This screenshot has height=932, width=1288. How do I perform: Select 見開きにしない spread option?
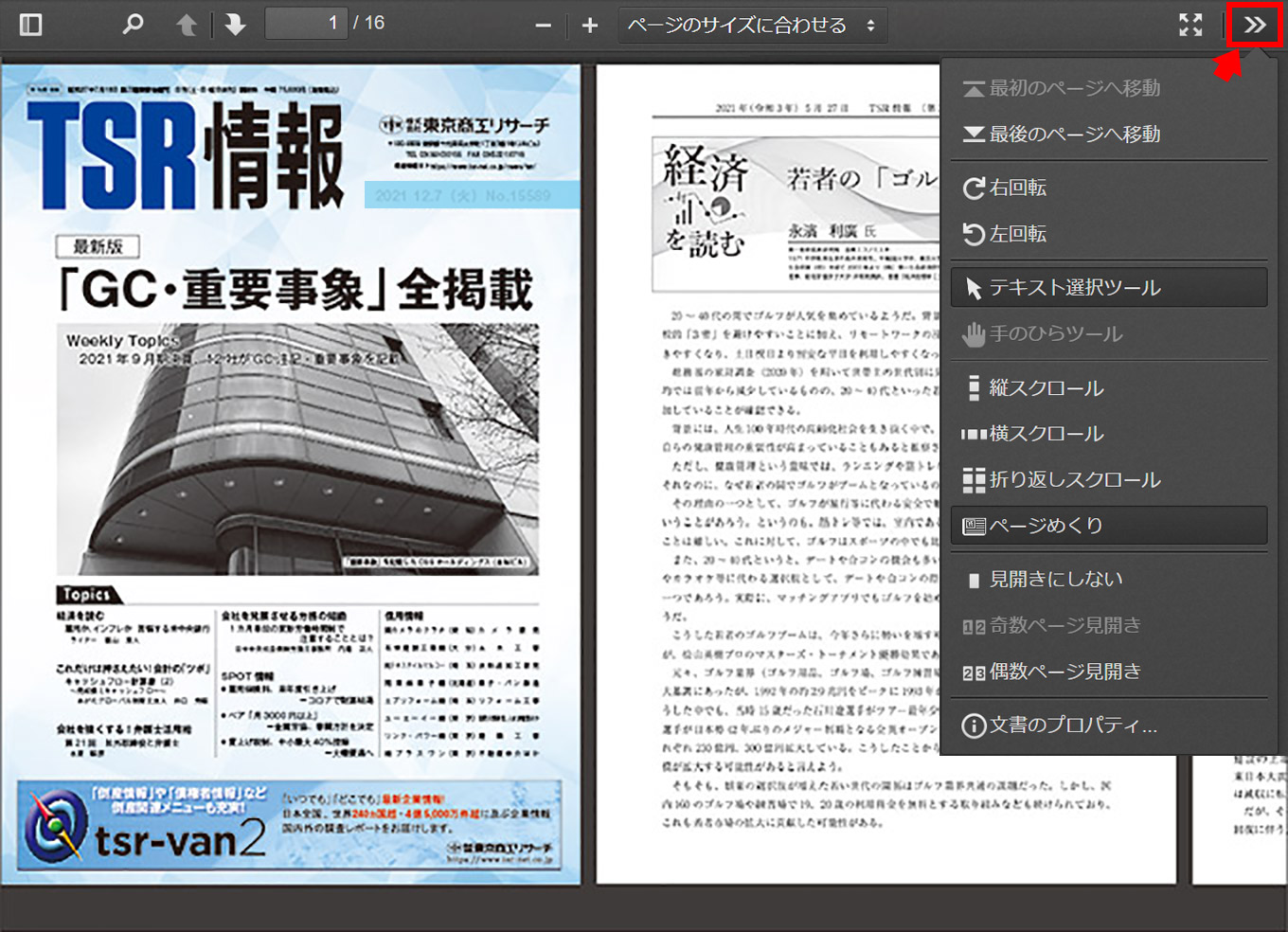(x=1109, y=579)
